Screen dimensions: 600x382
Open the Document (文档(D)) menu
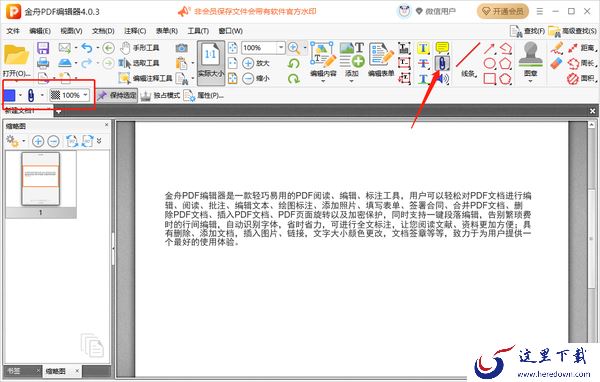(103, 31)
